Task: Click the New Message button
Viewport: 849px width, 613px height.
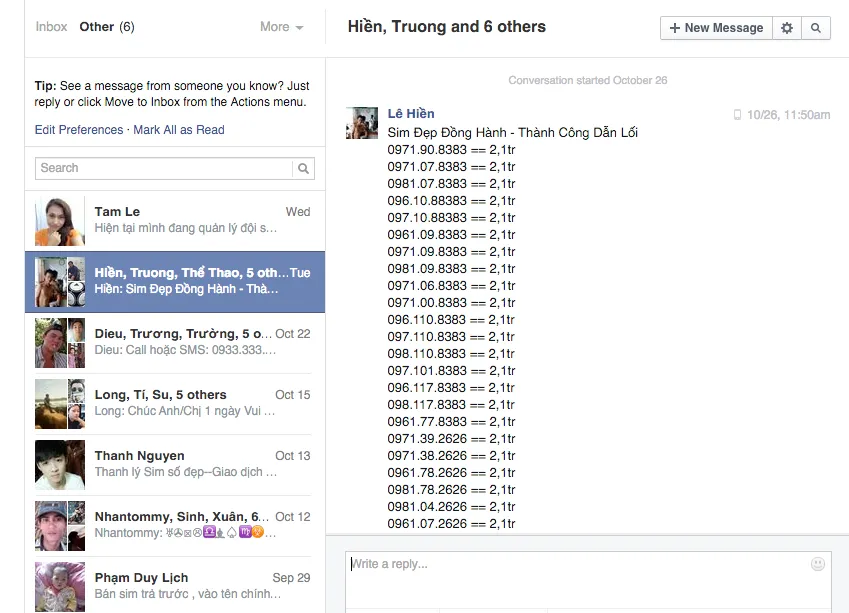Action: 715,28
